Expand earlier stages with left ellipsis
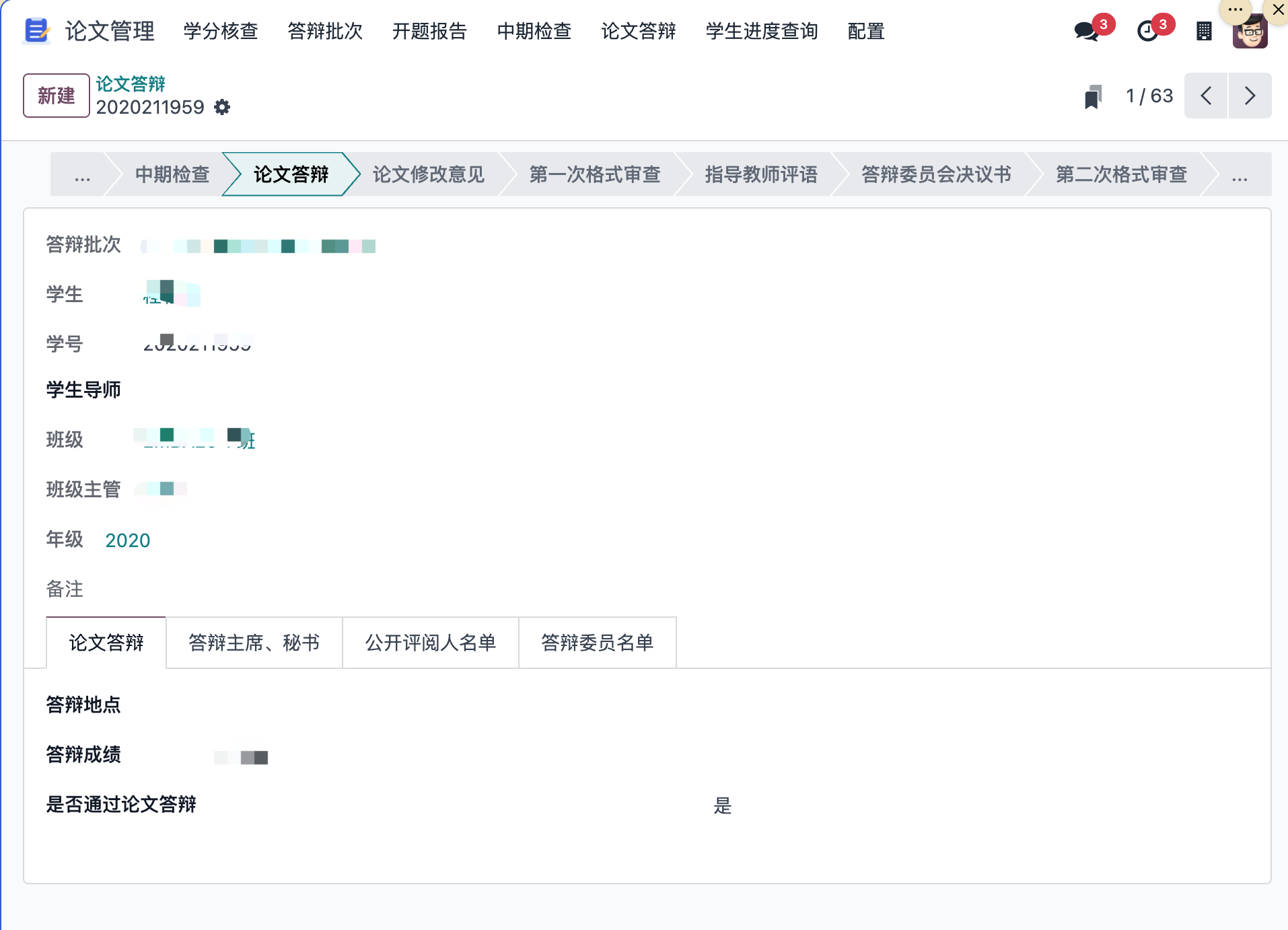 82,175
